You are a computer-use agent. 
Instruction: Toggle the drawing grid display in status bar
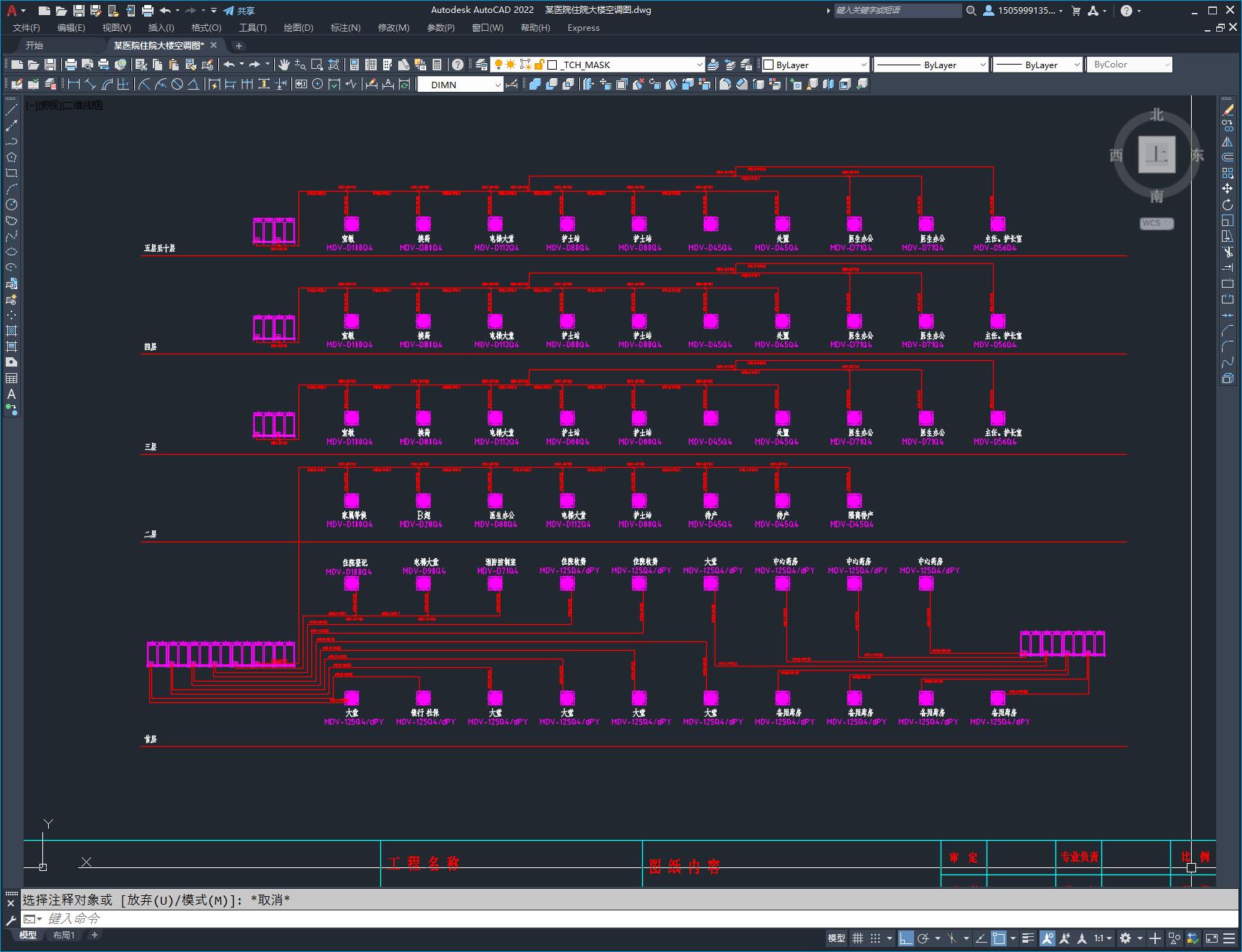(857, 938)
